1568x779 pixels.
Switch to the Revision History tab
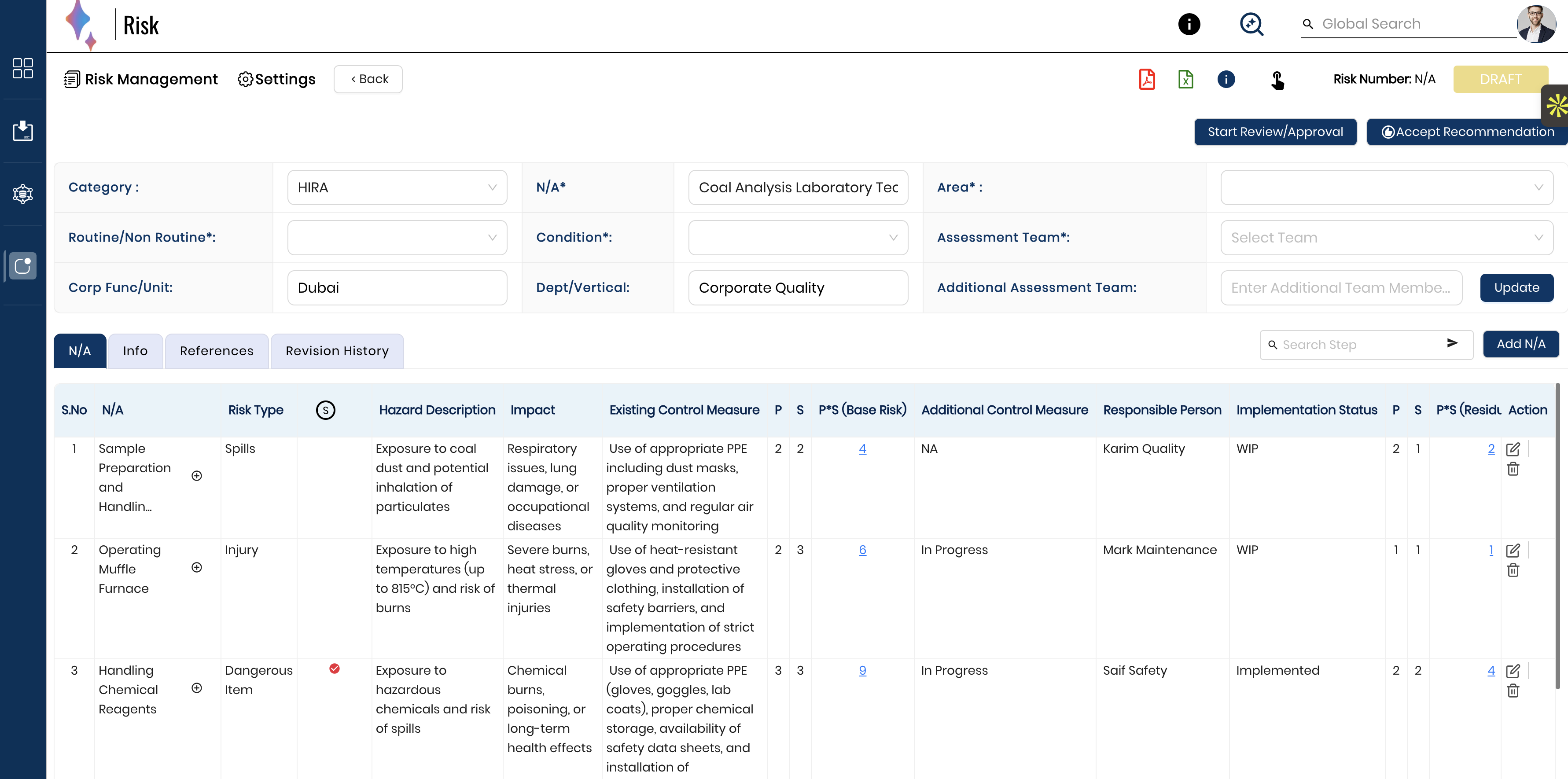337,350
